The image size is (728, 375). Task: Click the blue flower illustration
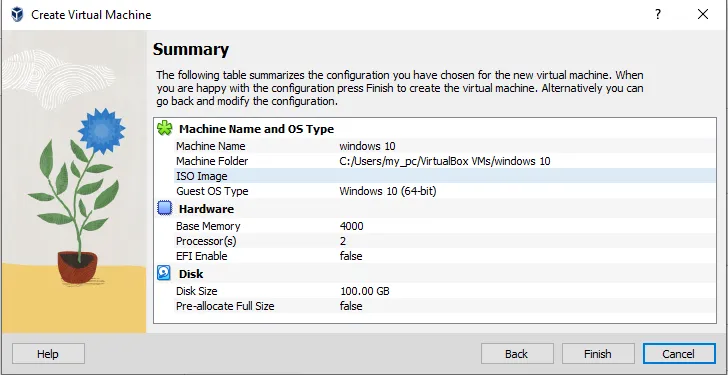[102, 131]
